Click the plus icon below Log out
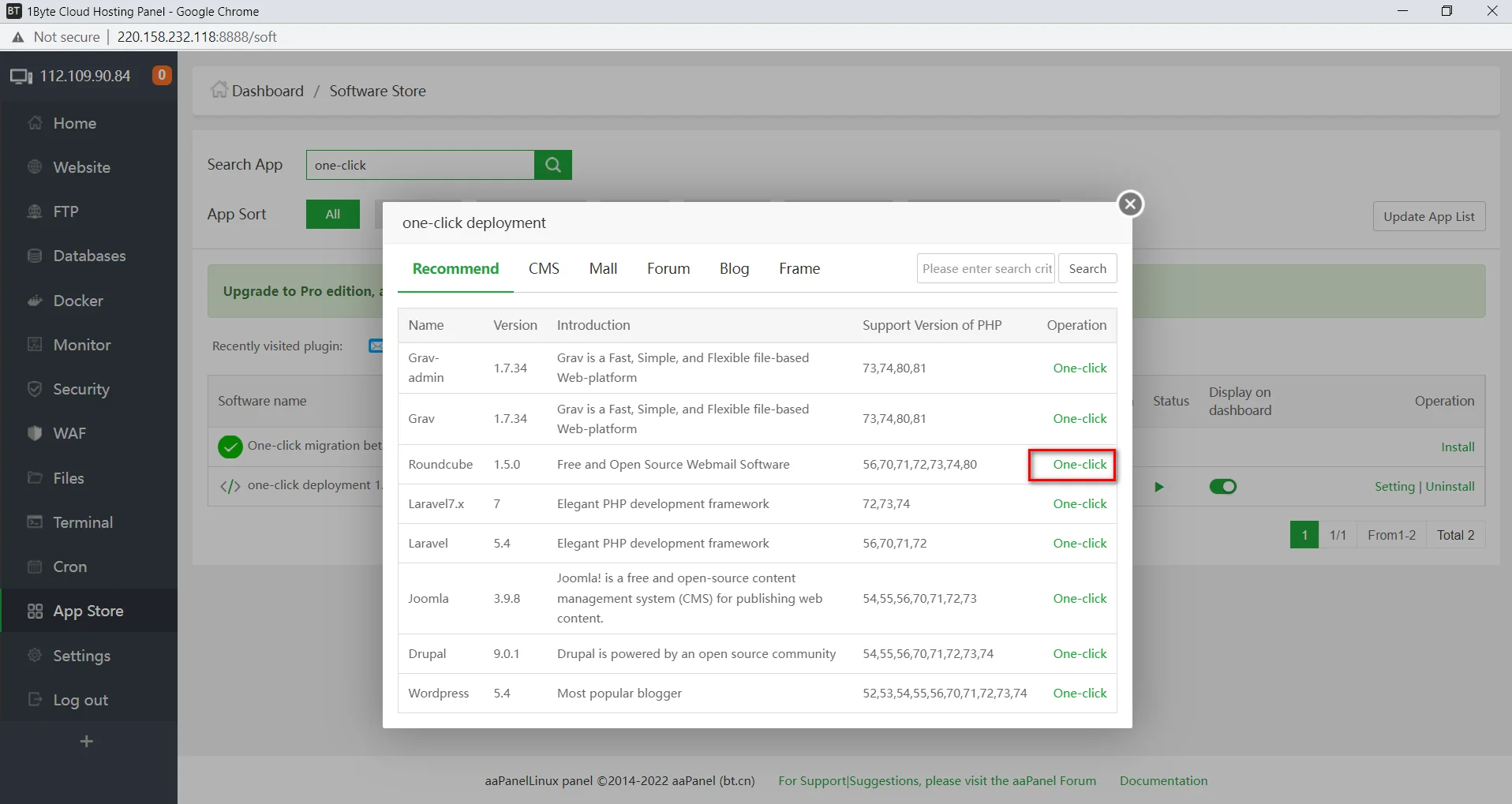 [x=87, y=741]
